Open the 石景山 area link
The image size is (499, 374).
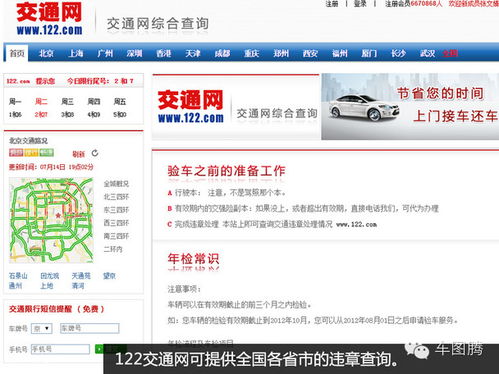point(18,276)
